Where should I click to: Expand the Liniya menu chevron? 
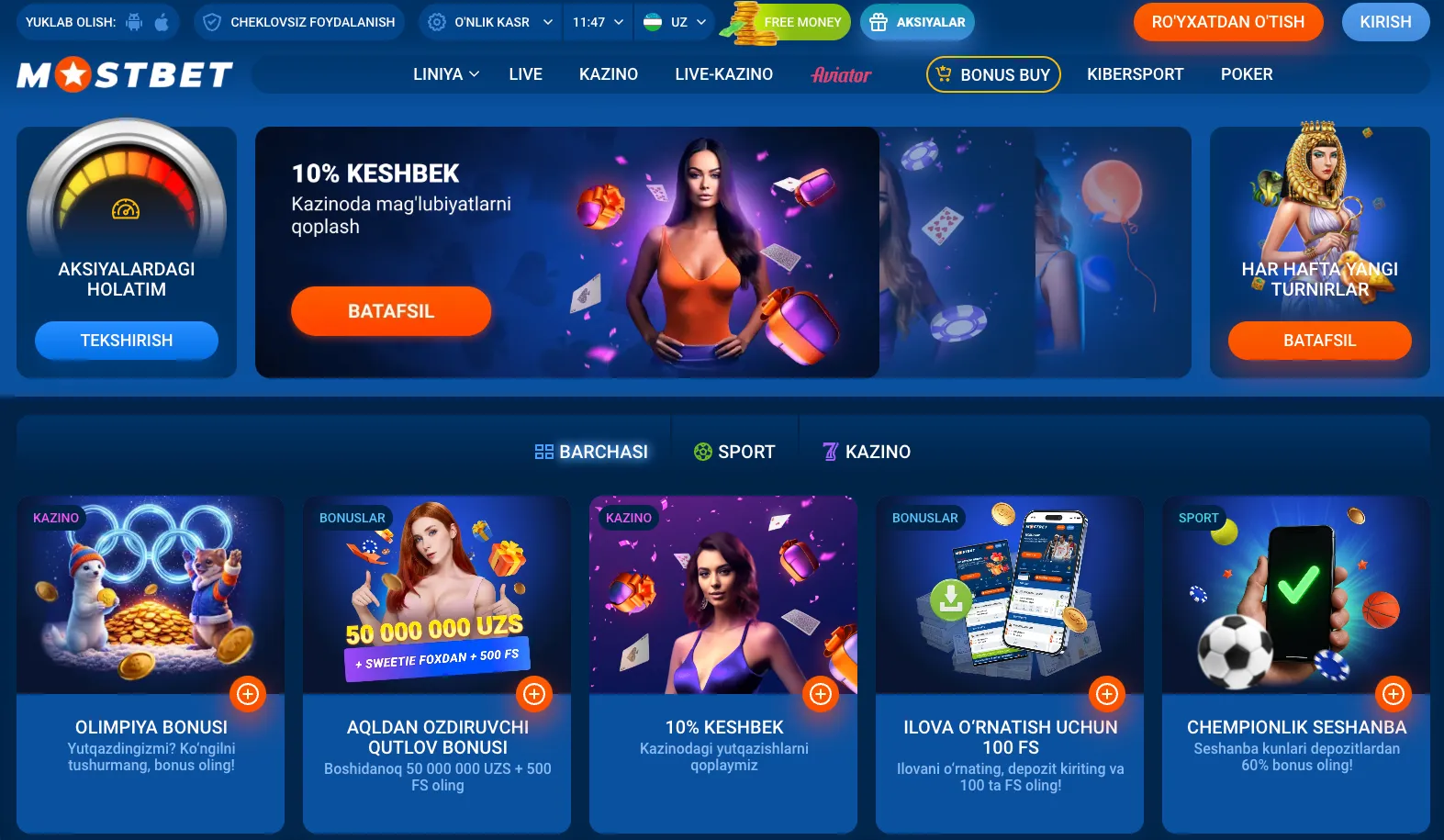[x=475, y=74]
